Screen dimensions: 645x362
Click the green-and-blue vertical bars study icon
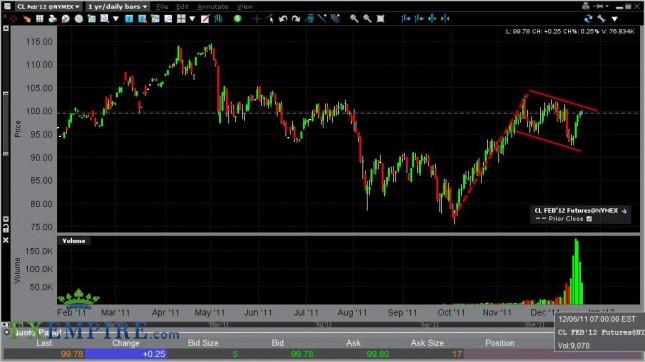click(x=218, y=19)
